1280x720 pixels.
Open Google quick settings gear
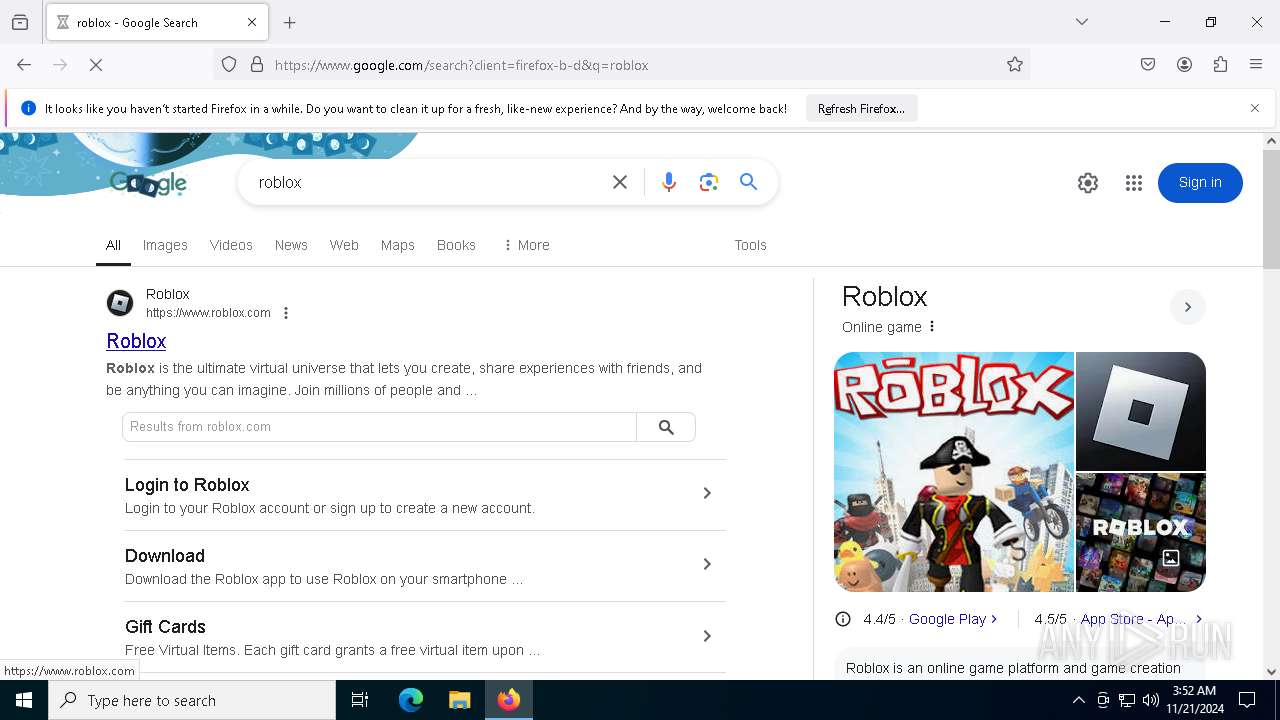(1088, 183)
